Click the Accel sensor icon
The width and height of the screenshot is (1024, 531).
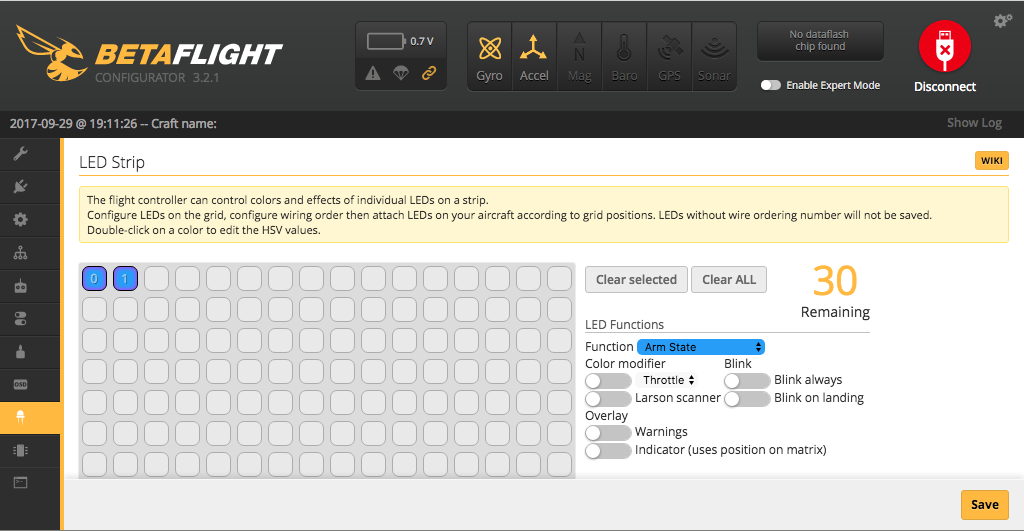(534, 57)
